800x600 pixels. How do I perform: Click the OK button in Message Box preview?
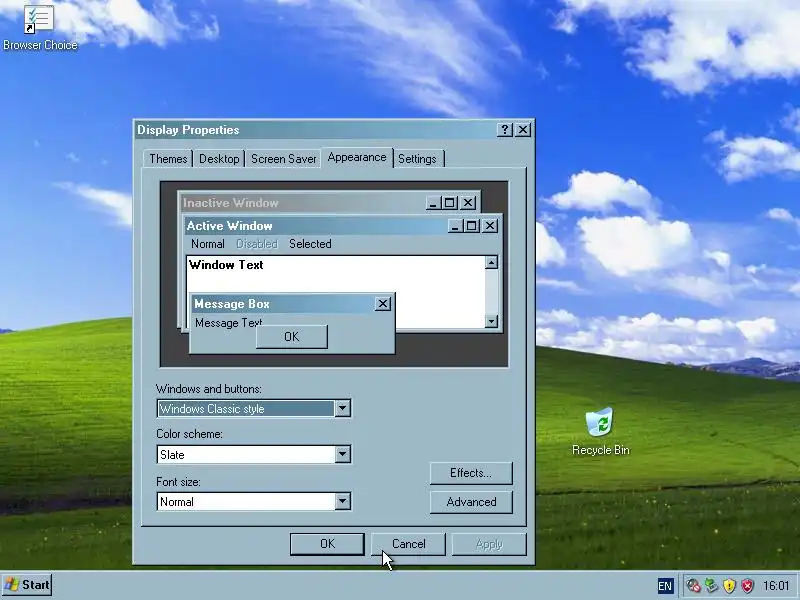tap(291, 337)
